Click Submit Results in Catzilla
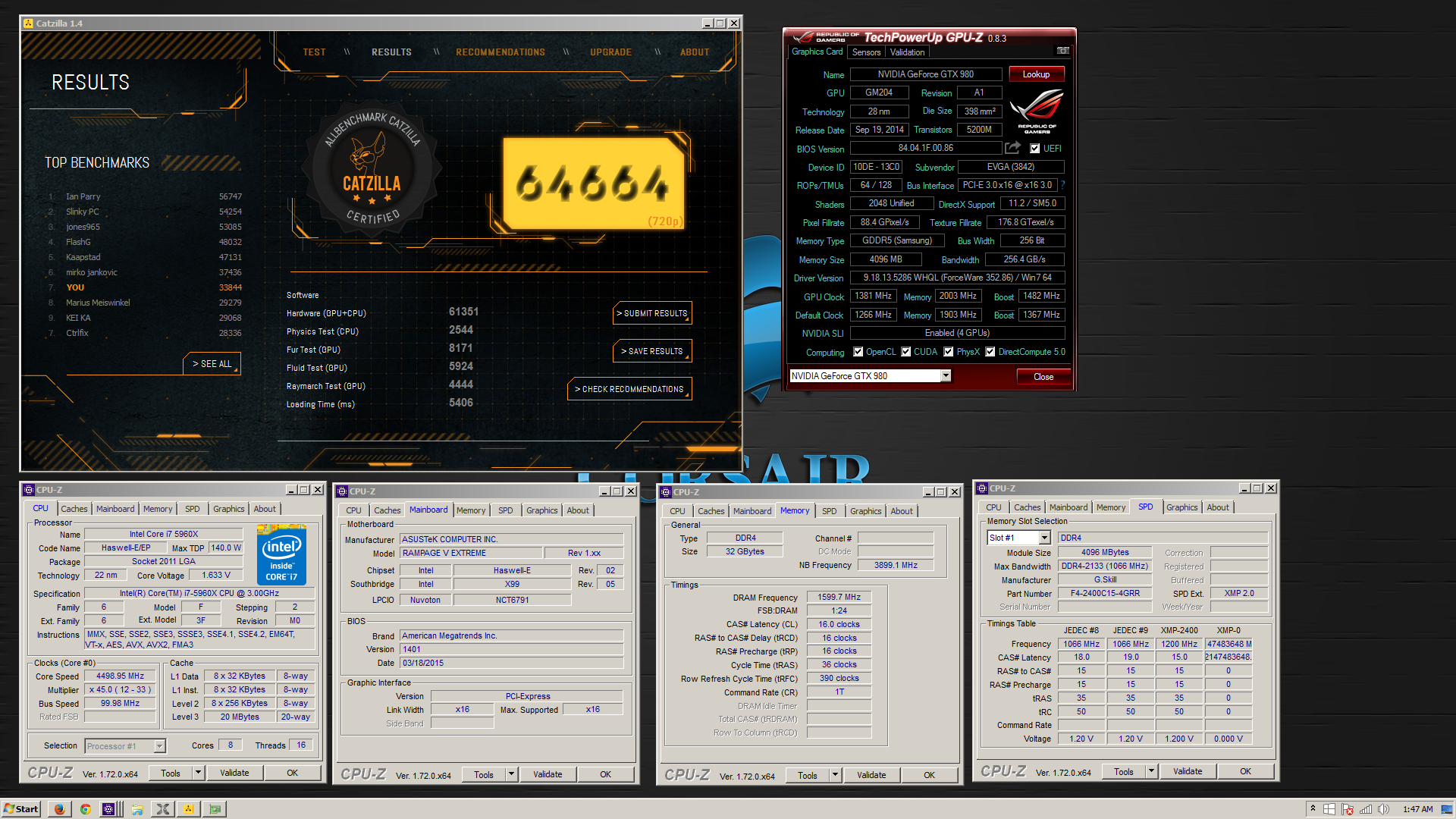The height and width of the screenshot is (819, 1456). pos(652,313)
